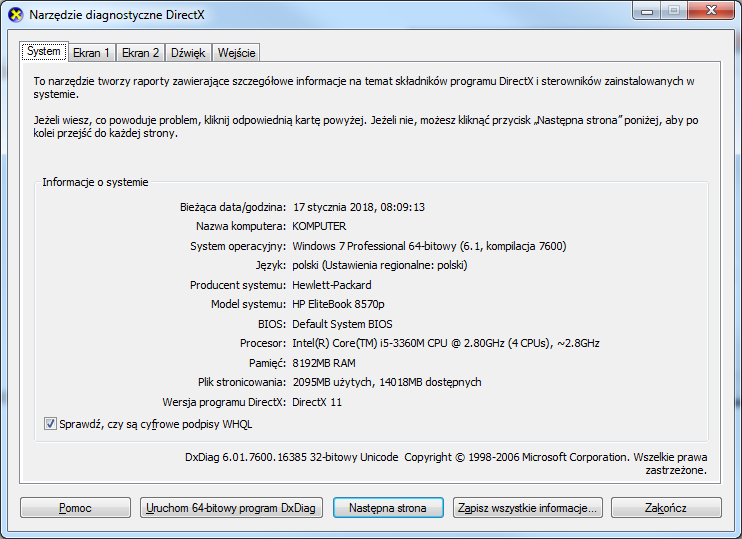Open the Ekran 2 tab
This screenshot has height=539, width=742.
point(141,53)
